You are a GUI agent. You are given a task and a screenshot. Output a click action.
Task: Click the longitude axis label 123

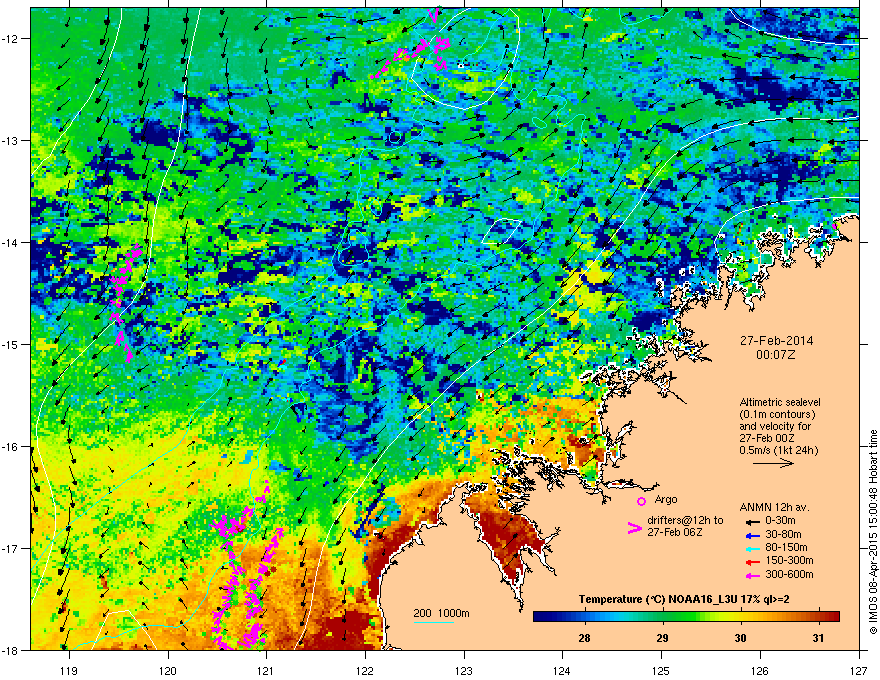[x=464, y=670]
